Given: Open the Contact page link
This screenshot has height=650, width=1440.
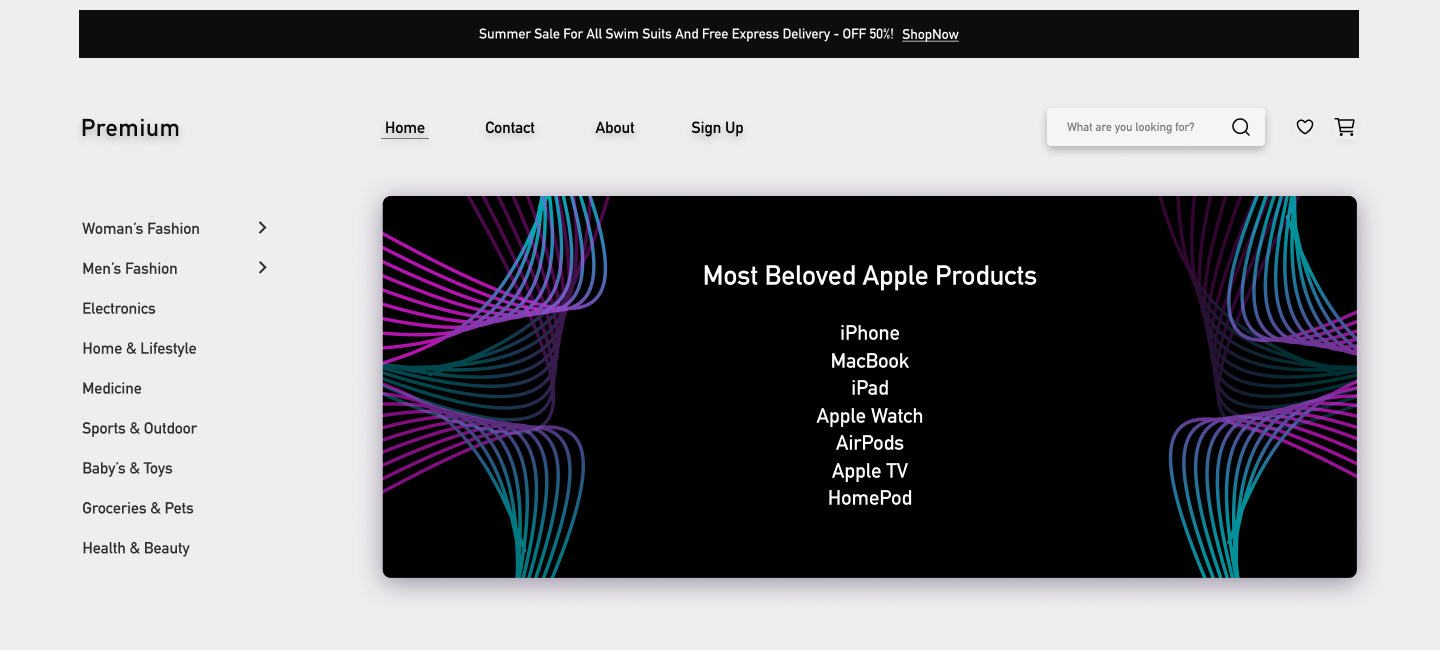Looking at the screenshot, I should tap(510, 128).
